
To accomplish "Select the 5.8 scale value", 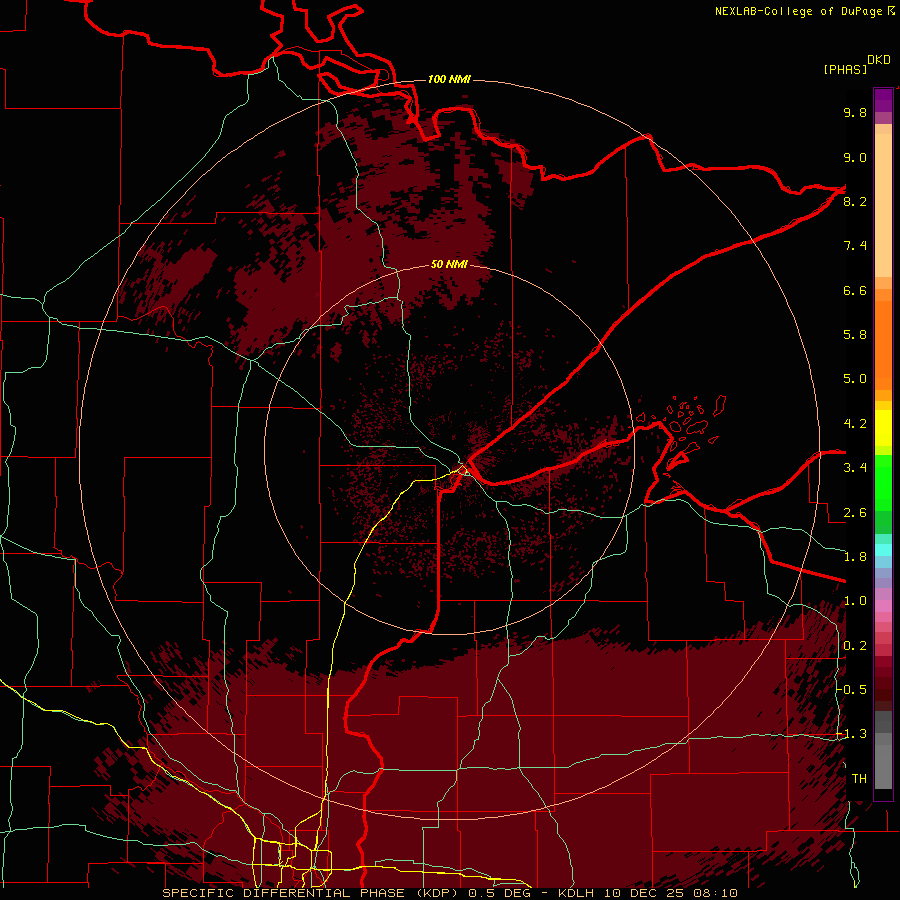I will [855, 334].
